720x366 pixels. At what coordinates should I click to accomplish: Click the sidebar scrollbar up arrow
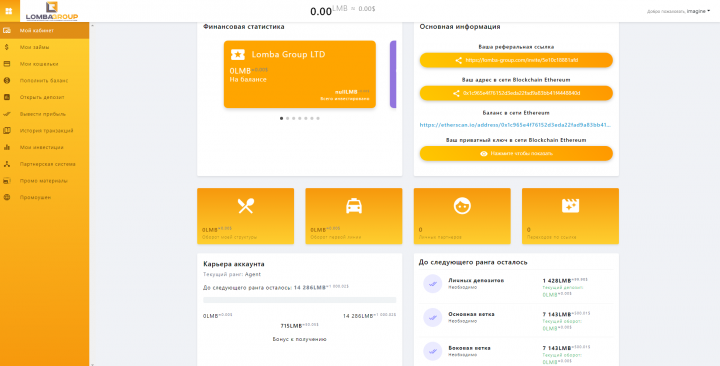pyautogui.click(x=92, y=25)
